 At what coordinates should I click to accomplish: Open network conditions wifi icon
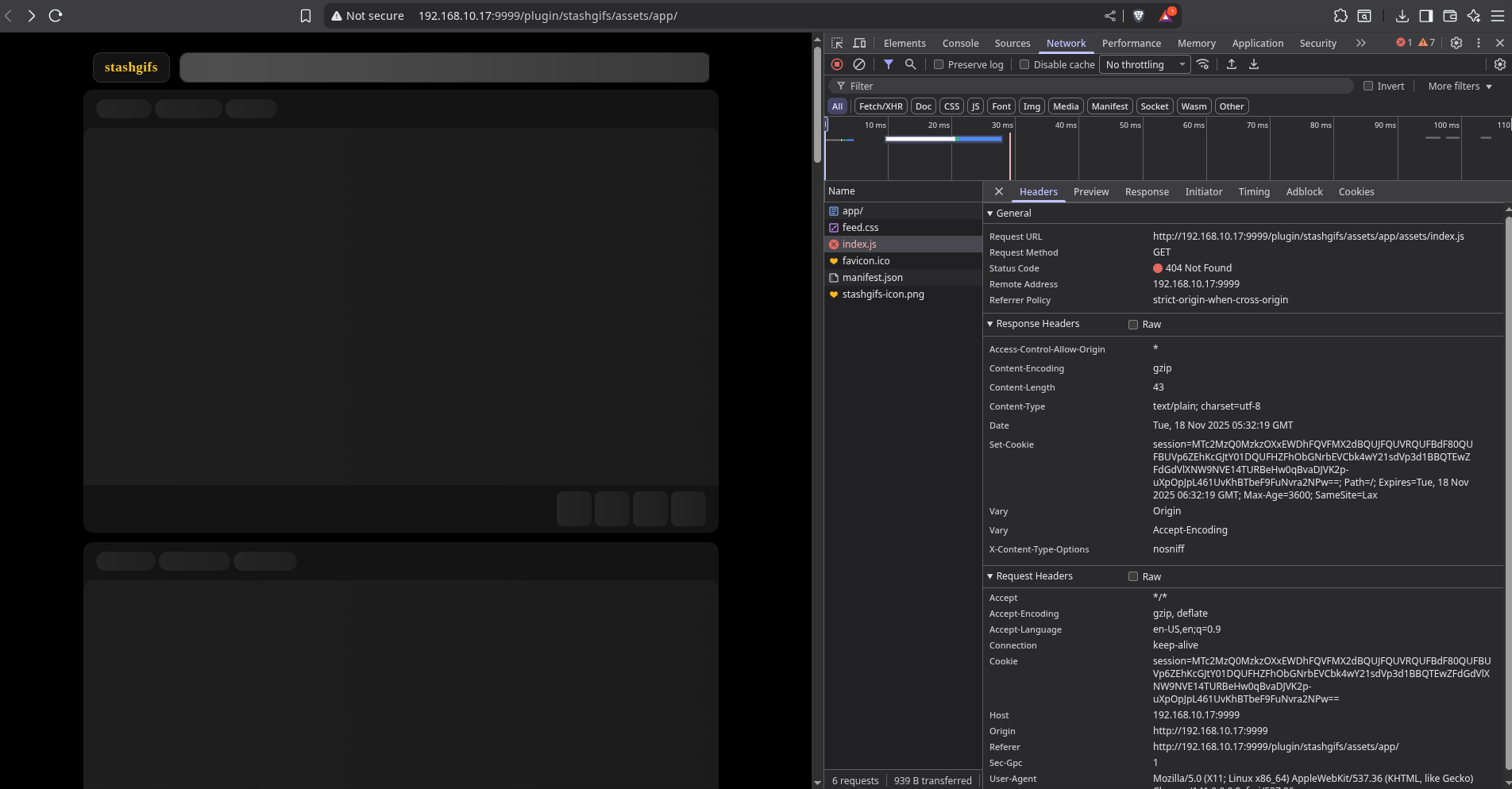click(x=1203, y=64)
